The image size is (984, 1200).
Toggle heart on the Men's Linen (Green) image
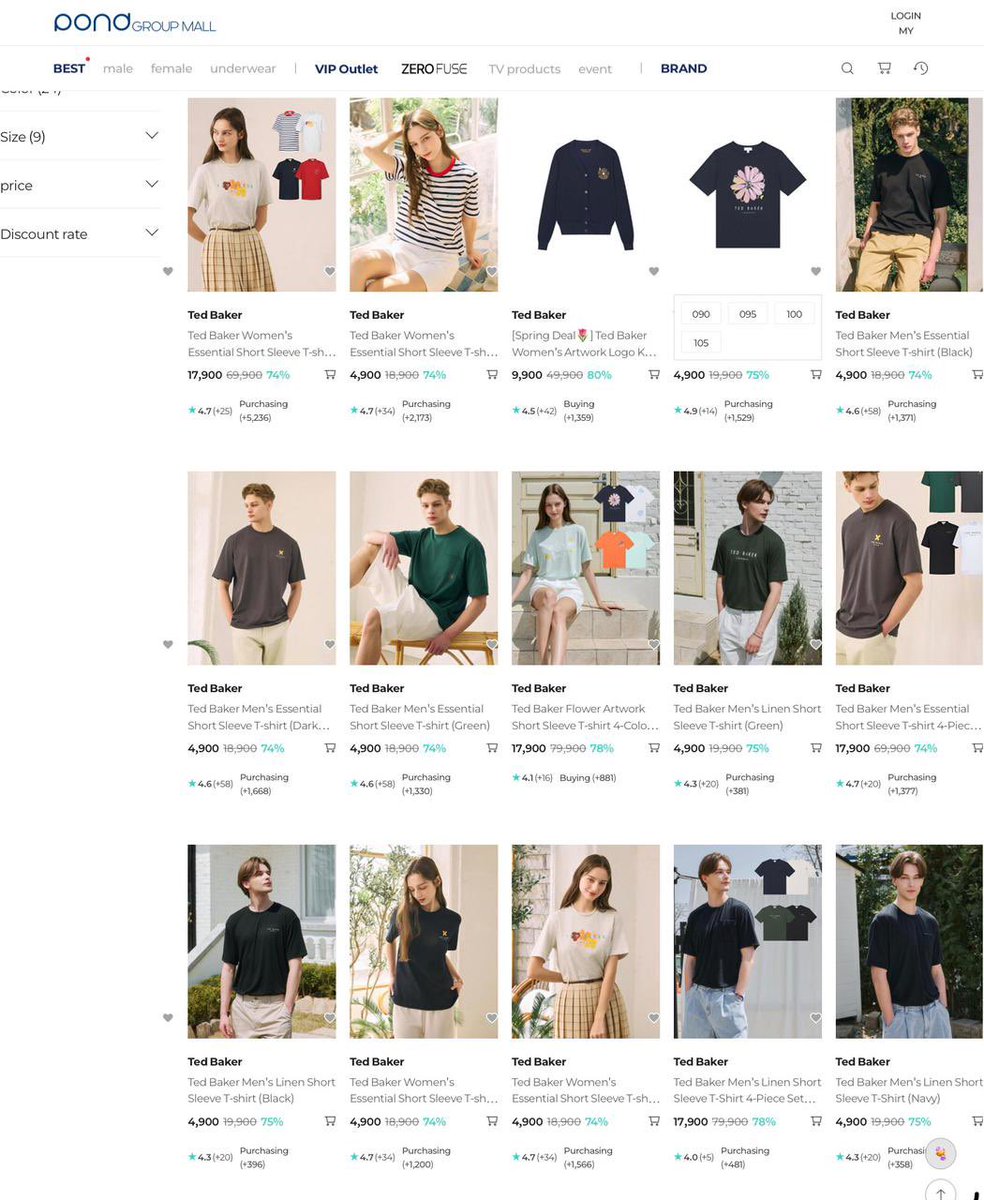pos(816,645)
